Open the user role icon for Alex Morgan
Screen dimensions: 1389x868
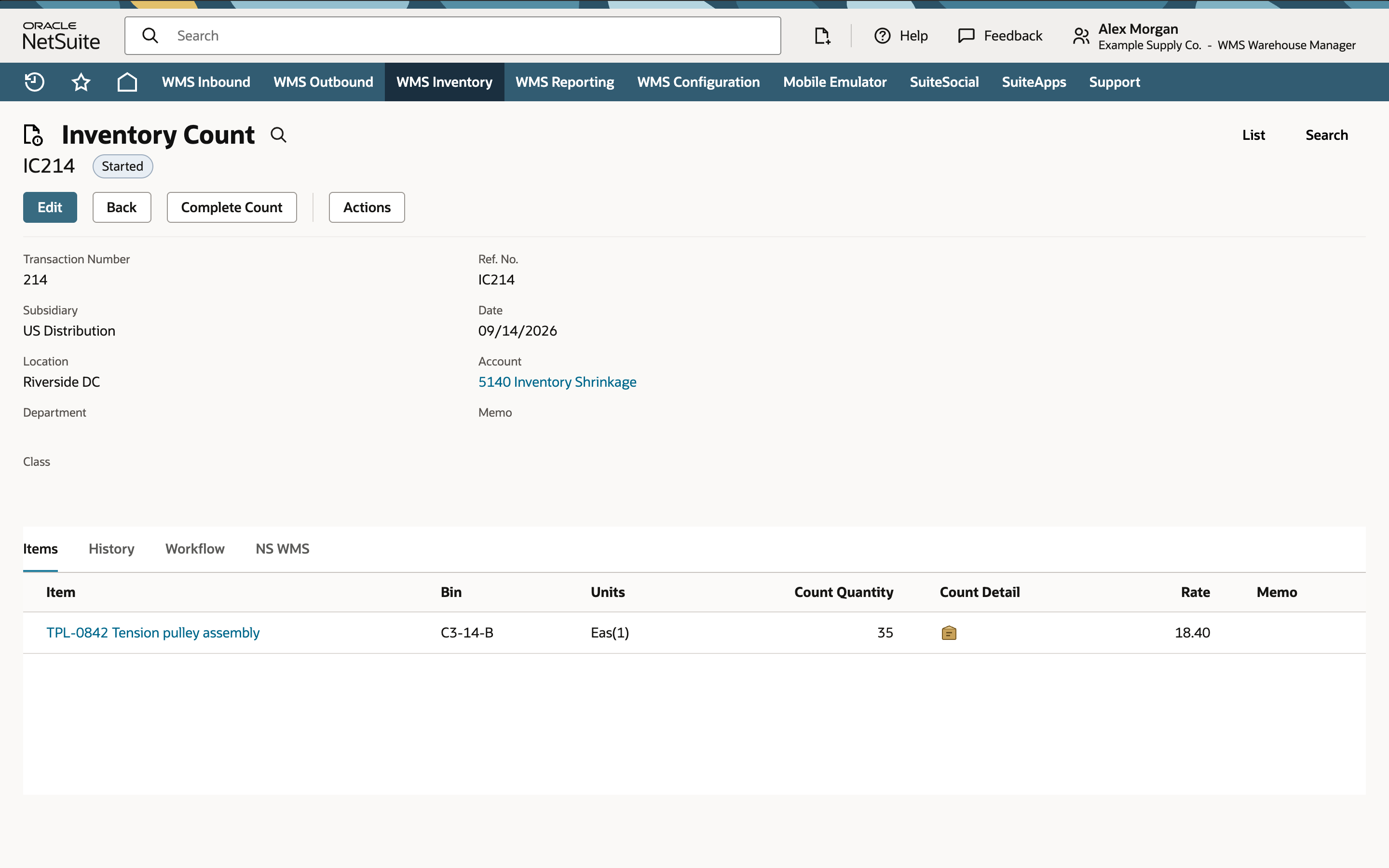click(x=1081, y=36)
